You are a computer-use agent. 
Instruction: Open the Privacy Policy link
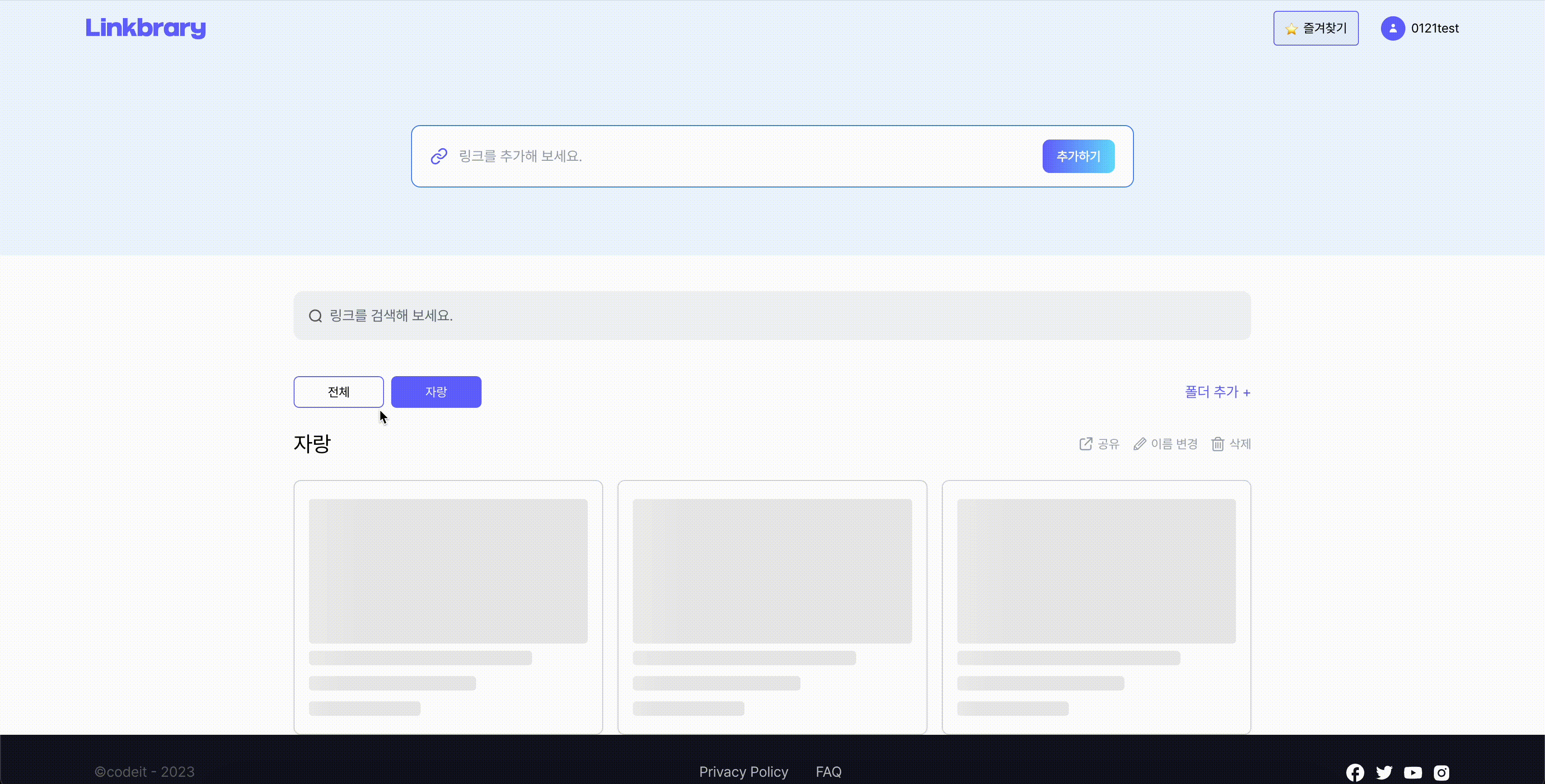(744, 772)
